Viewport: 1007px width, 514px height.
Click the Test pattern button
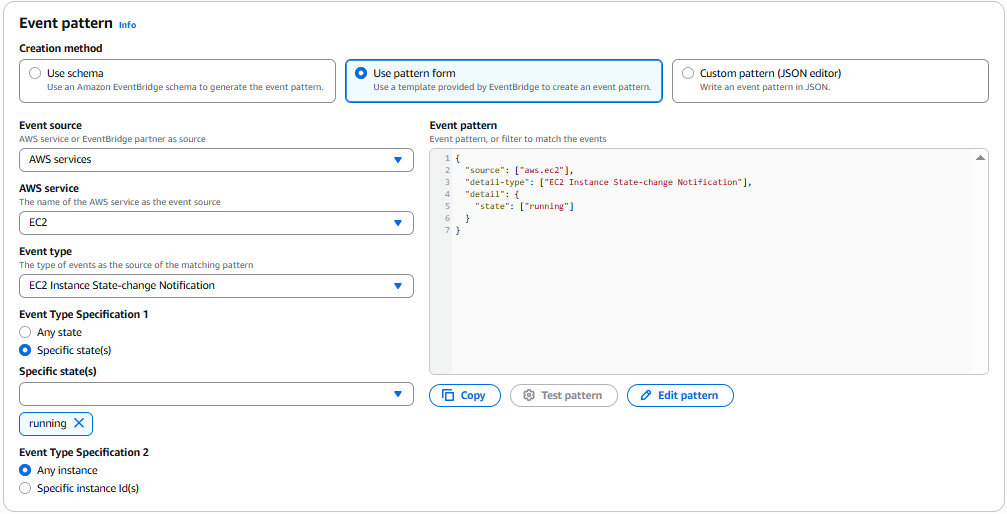(x=563, y=395)
